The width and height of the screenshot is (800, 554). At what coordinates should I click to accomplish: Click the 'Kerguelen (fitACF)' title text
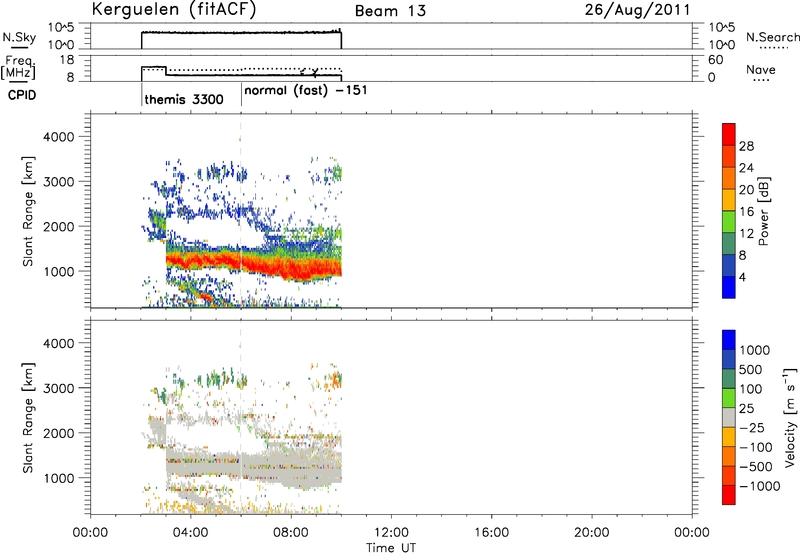tap(173, 10)
